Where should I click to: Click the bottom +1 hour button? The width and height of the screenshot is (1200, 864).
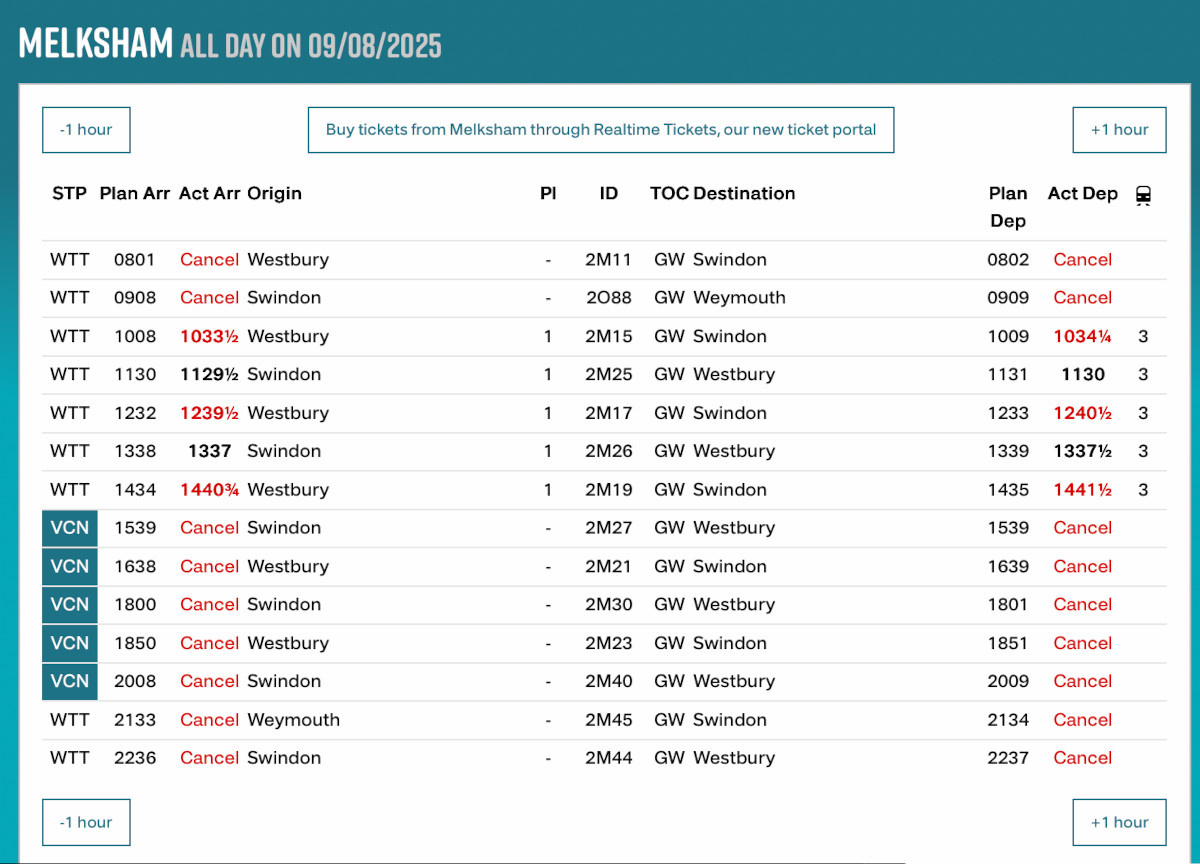(1119, 822)
